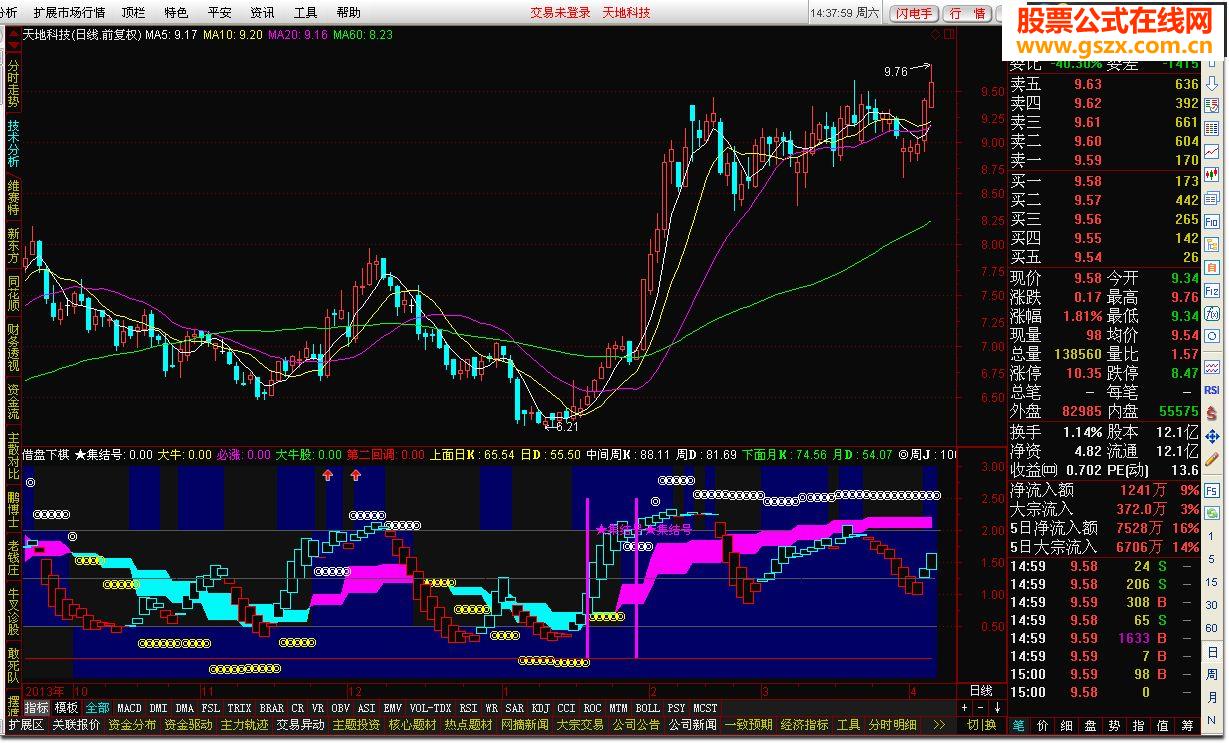
Task: Select the BOLL indicator
Action: click(x=647, y=708)
